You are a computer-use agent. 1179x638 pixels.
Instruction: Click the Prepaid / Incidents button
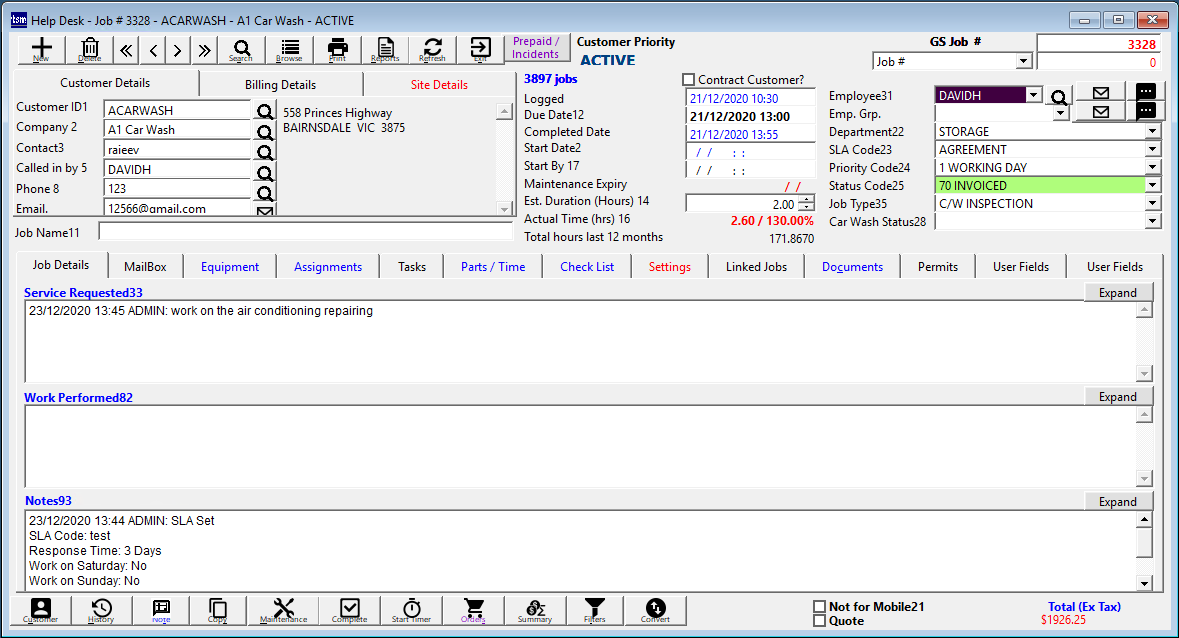pyautogui.click(x=536, y=48)
